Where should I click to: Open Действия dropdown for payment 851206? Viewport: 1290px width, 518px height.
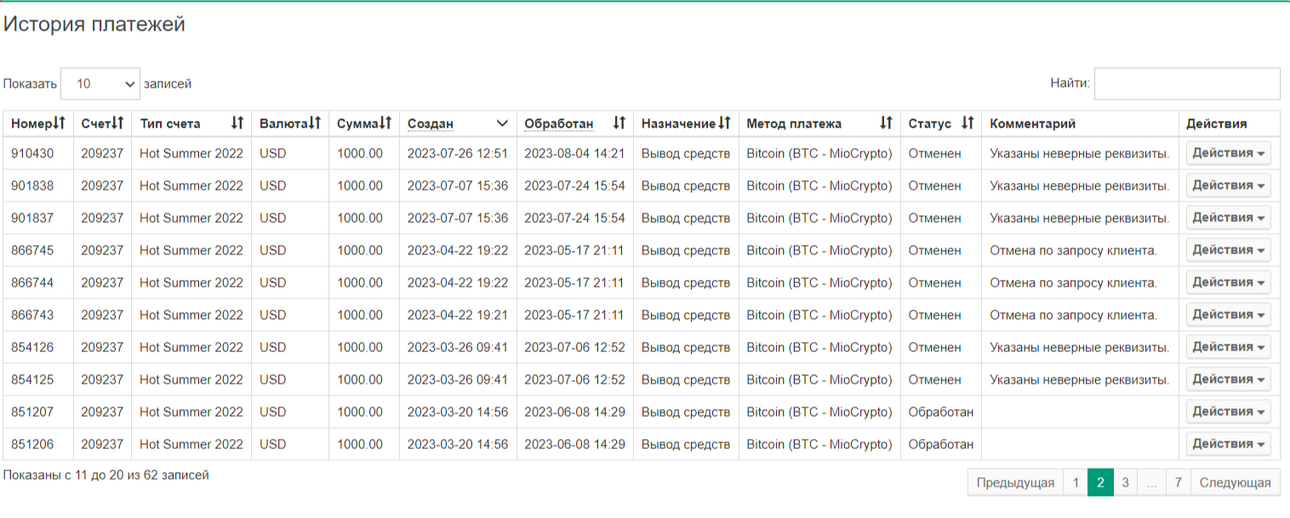(1228, 444)
